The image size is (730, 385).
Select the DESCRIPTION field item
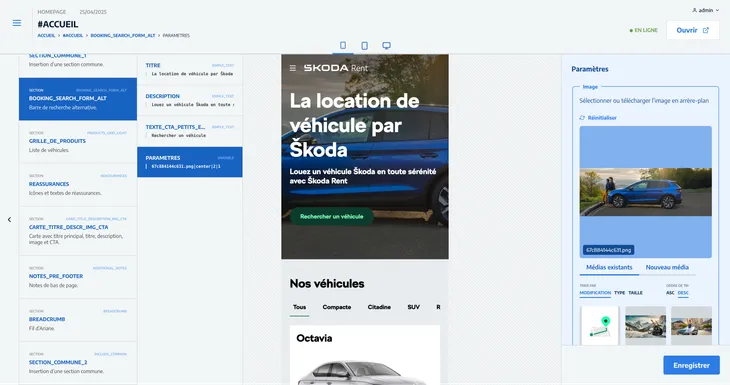[x=190, y=100]
